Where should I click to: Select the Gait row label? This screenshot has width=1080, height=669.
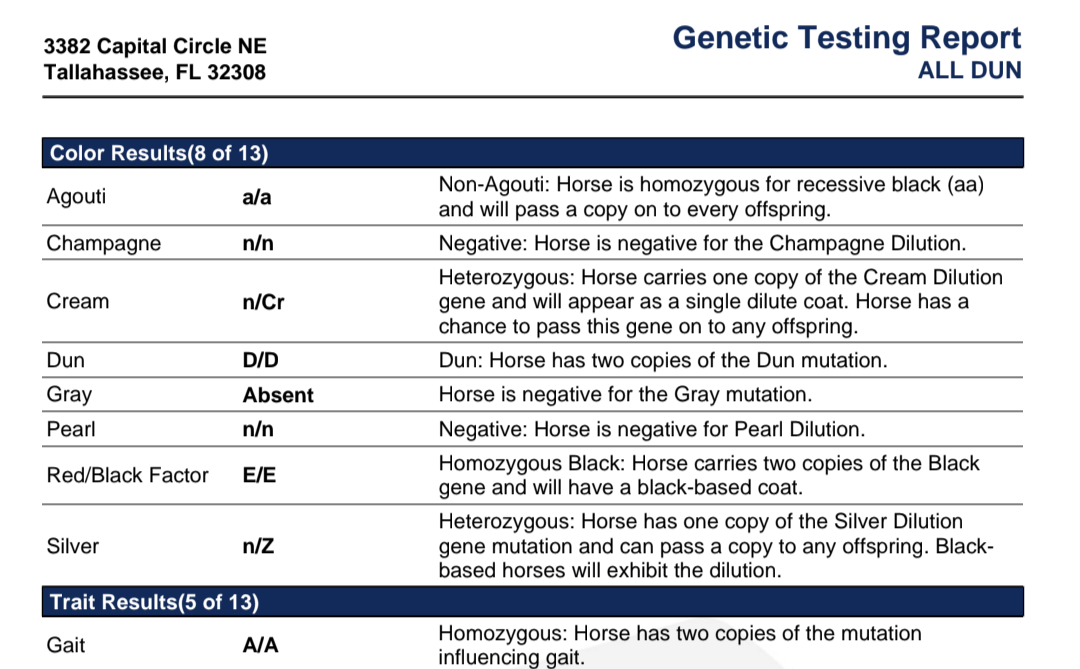coord(65,645)
